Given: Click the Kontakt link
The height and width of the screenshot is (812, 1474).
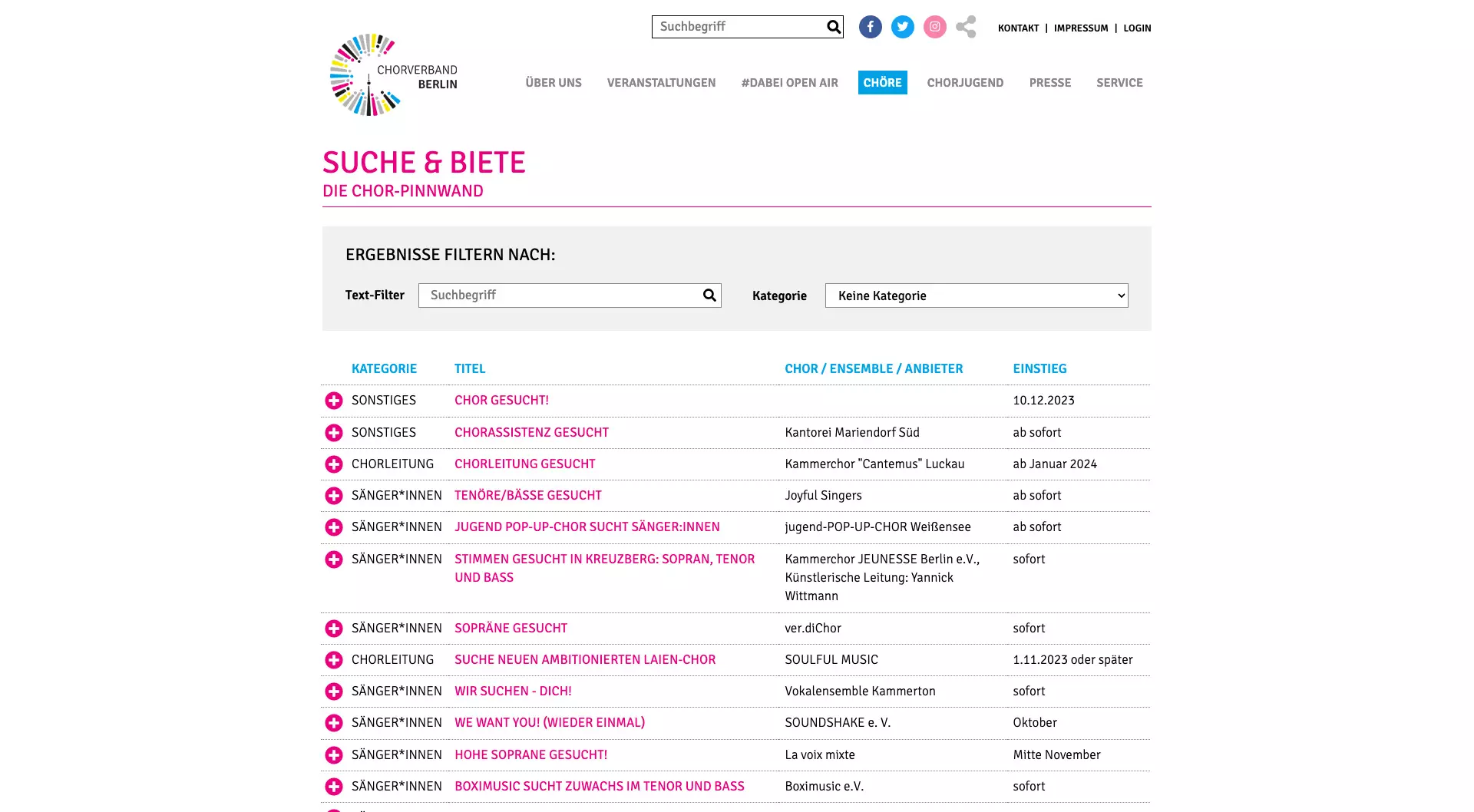Looking at the screenshot, I should click(1018, 28).
